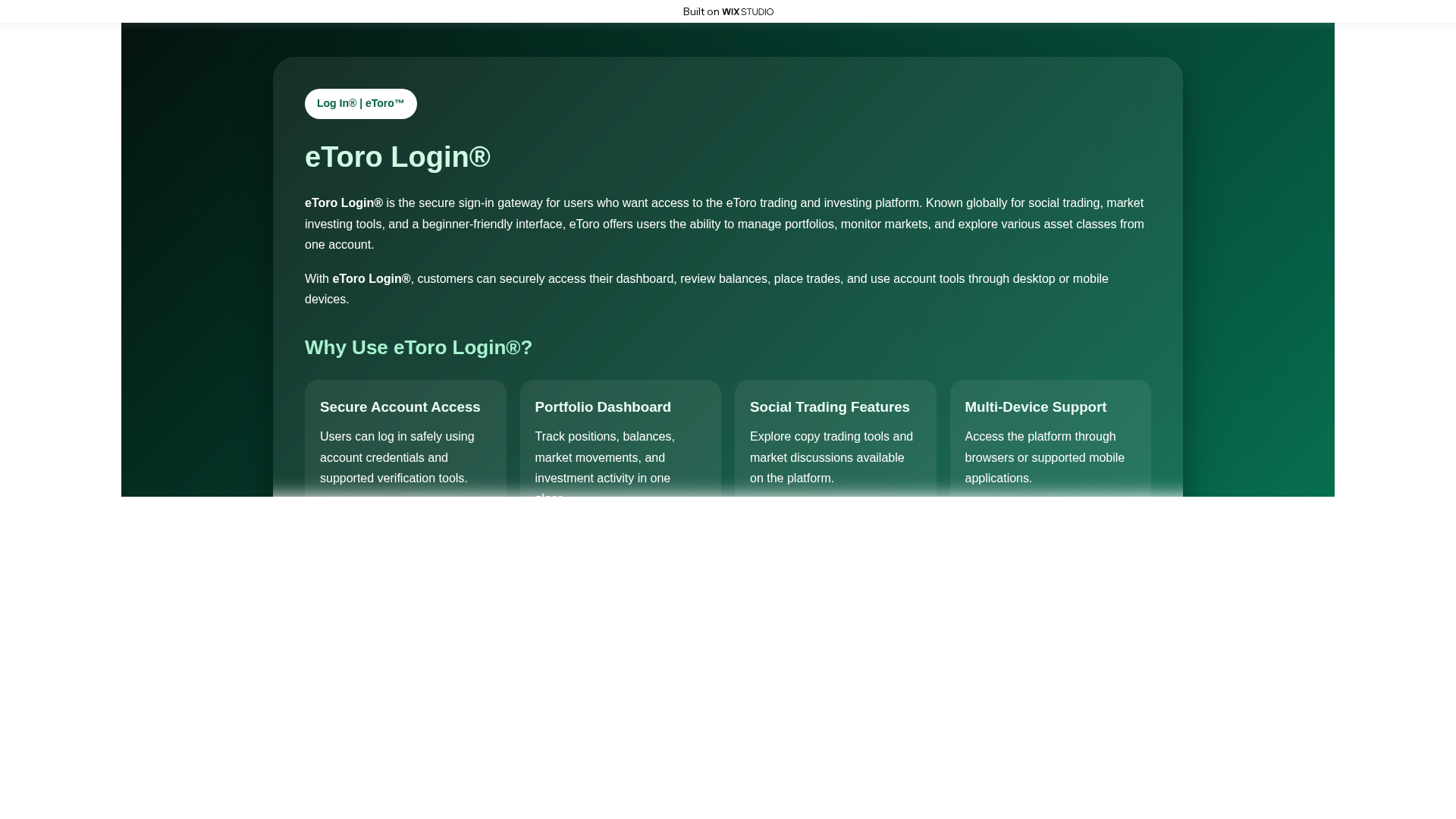The width and height of the screenshot is (1456, 819).
Task: Click text 'Track positions, balances,'
Action: (x=605, y=437)
